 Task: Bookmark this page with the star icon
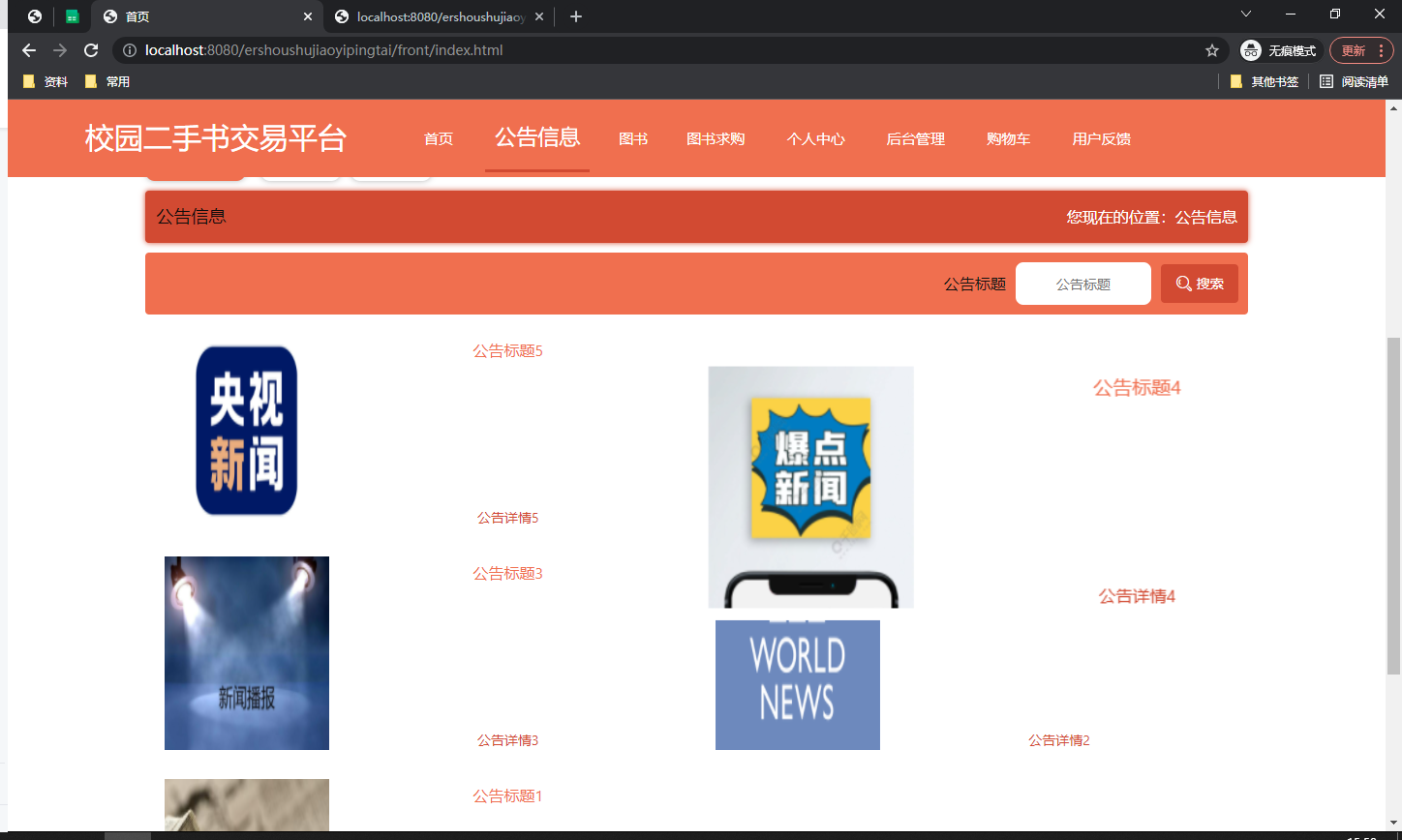click(x=1211, y=50)
